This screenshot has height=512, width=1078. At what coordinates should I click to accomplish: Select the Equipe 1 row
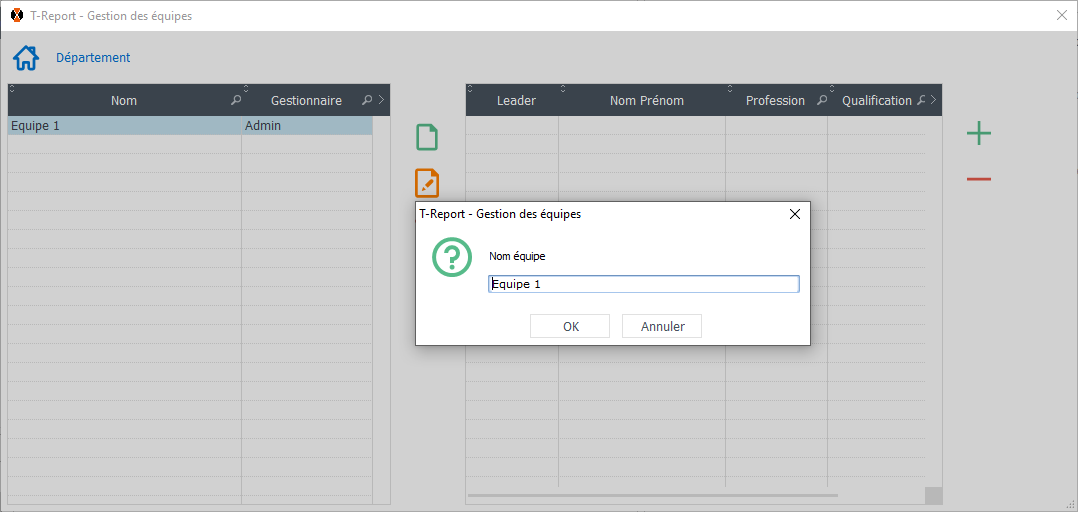120,126
